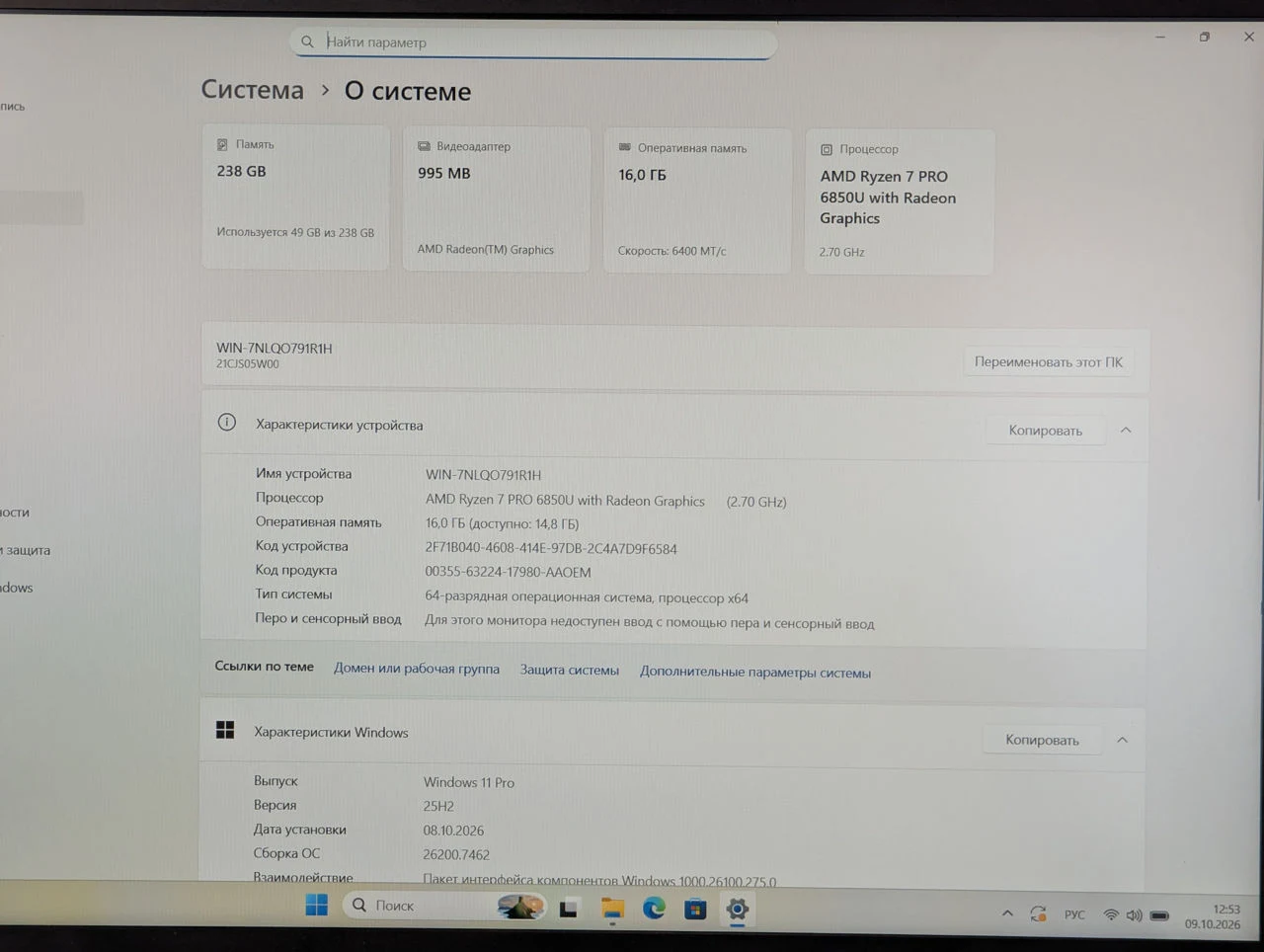Focus the Найти параметр search field
The image size is (1264, 952).
[x=533, y=42]
